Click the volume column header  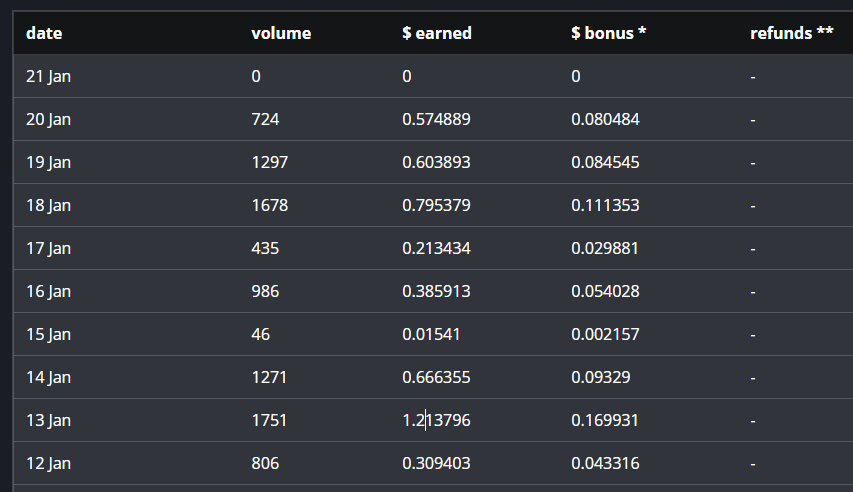[x=281, y=33]
